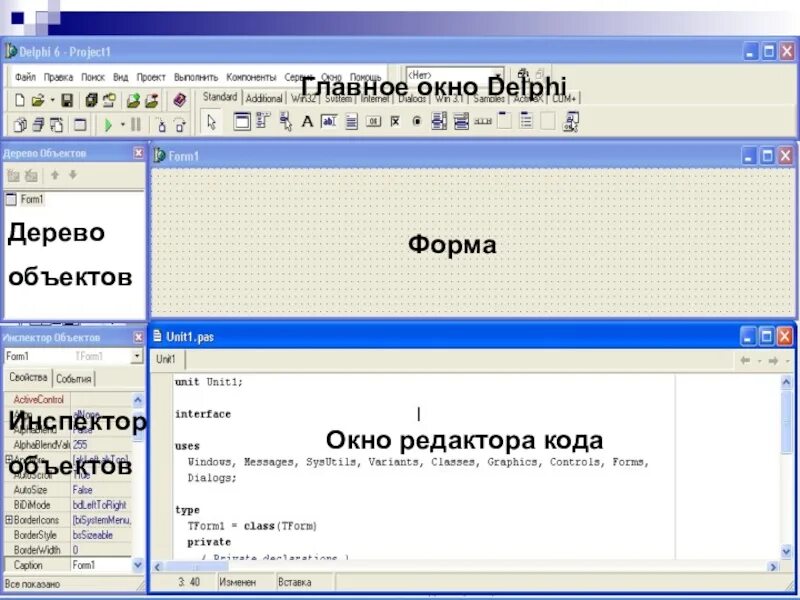Click the View Unit icon
This screenshot has width=800, height=600.
click(x=20, y=124)
